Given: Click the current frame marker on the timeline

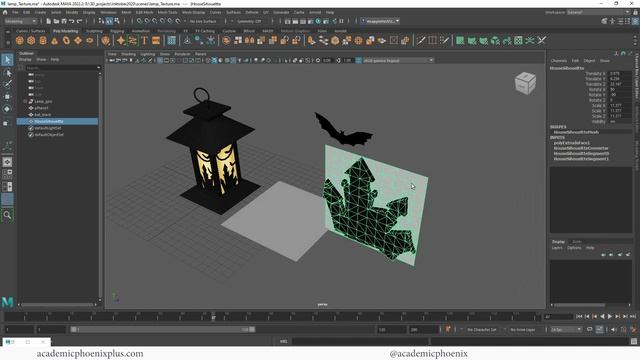Looking at the screenshot, I should [213, 316].
